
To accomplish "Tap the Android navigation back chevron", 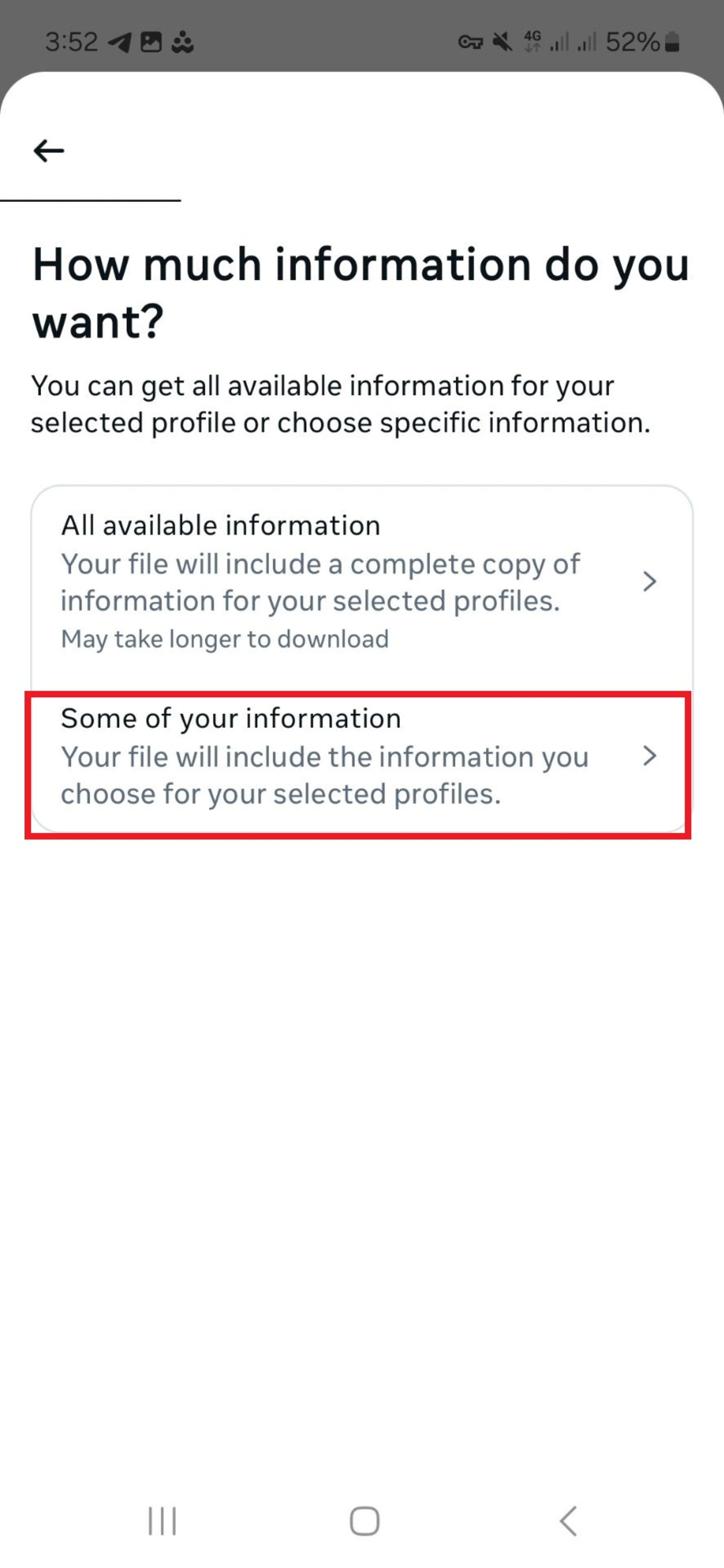I will pos(568,1521).
